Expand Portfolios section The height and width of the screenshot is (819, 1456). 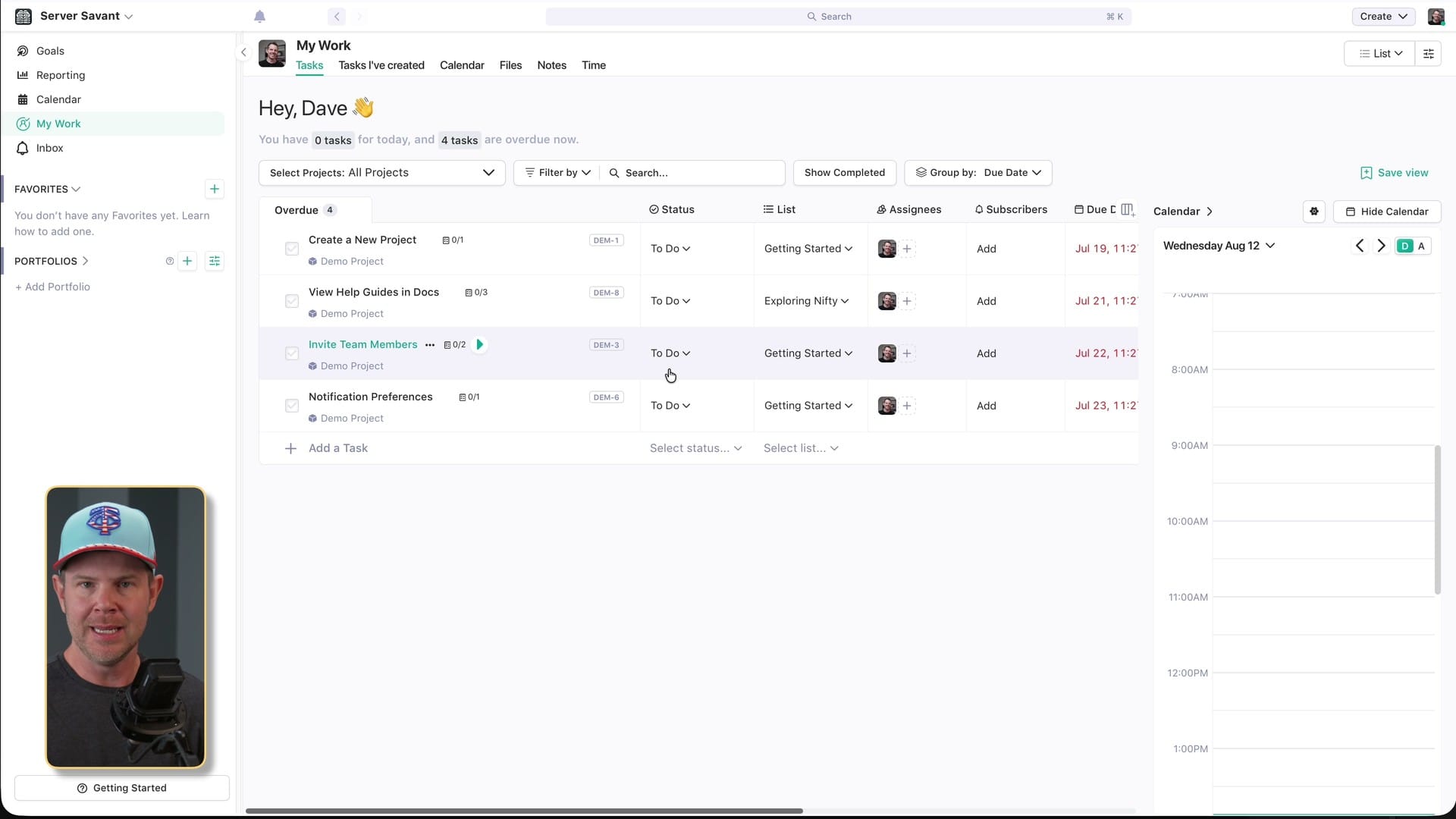[x=52, y=261]
